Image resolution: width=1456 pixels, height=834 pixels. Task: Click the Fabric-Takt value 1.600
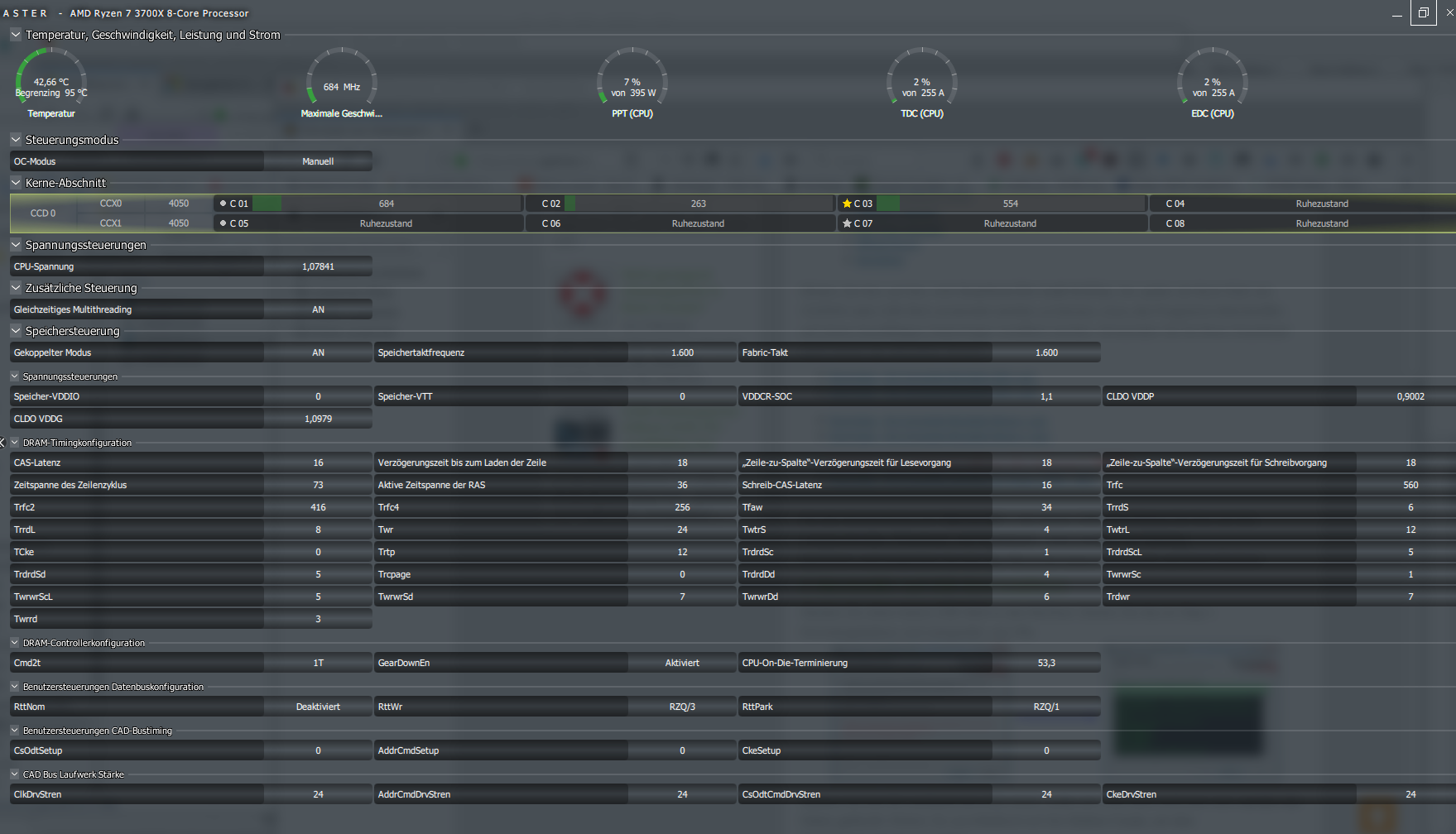click(x=1046, y=352)
